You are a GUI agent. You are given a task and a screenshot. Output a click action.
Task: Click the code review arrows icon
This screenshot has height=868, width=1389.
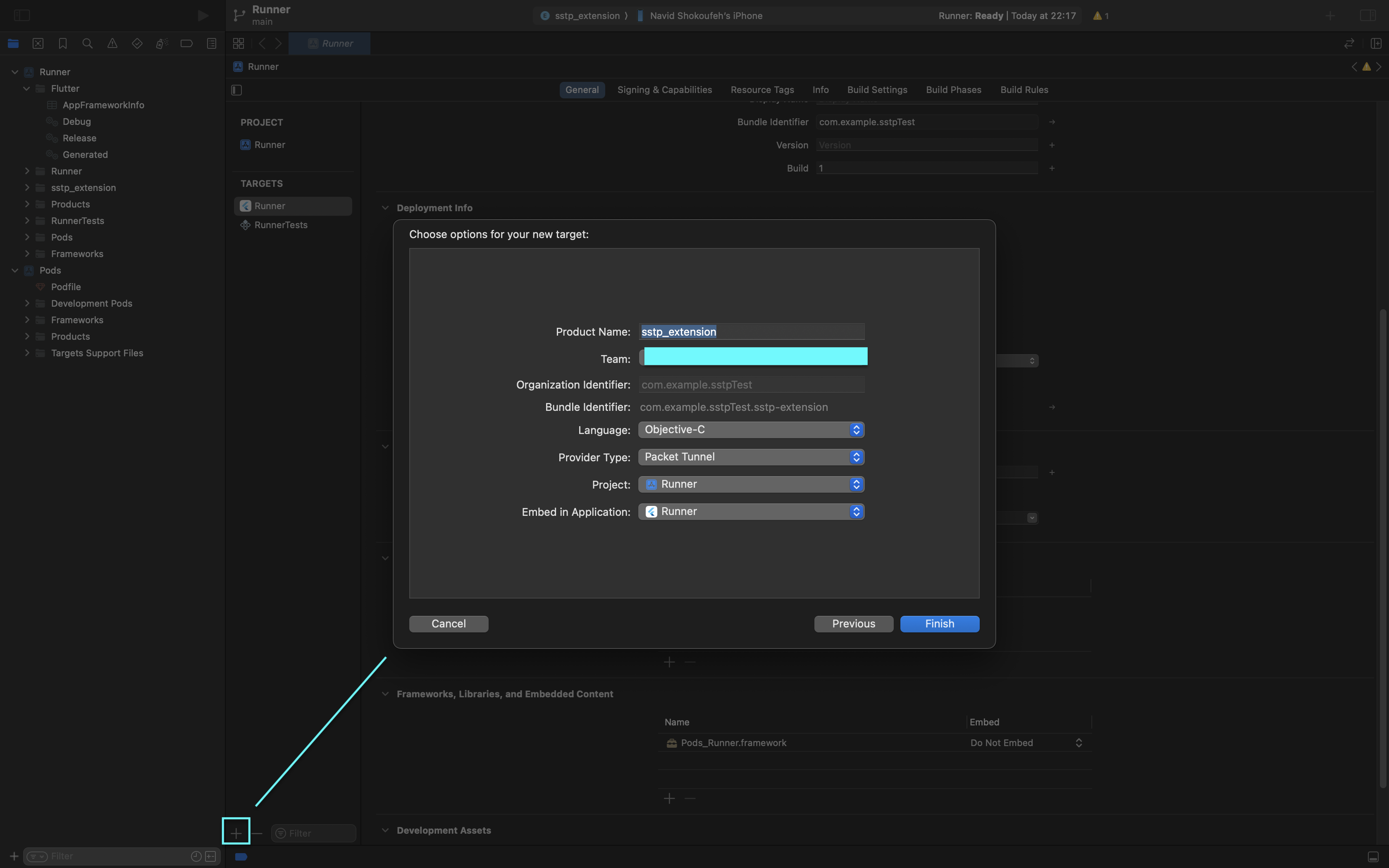[1349, 43]
